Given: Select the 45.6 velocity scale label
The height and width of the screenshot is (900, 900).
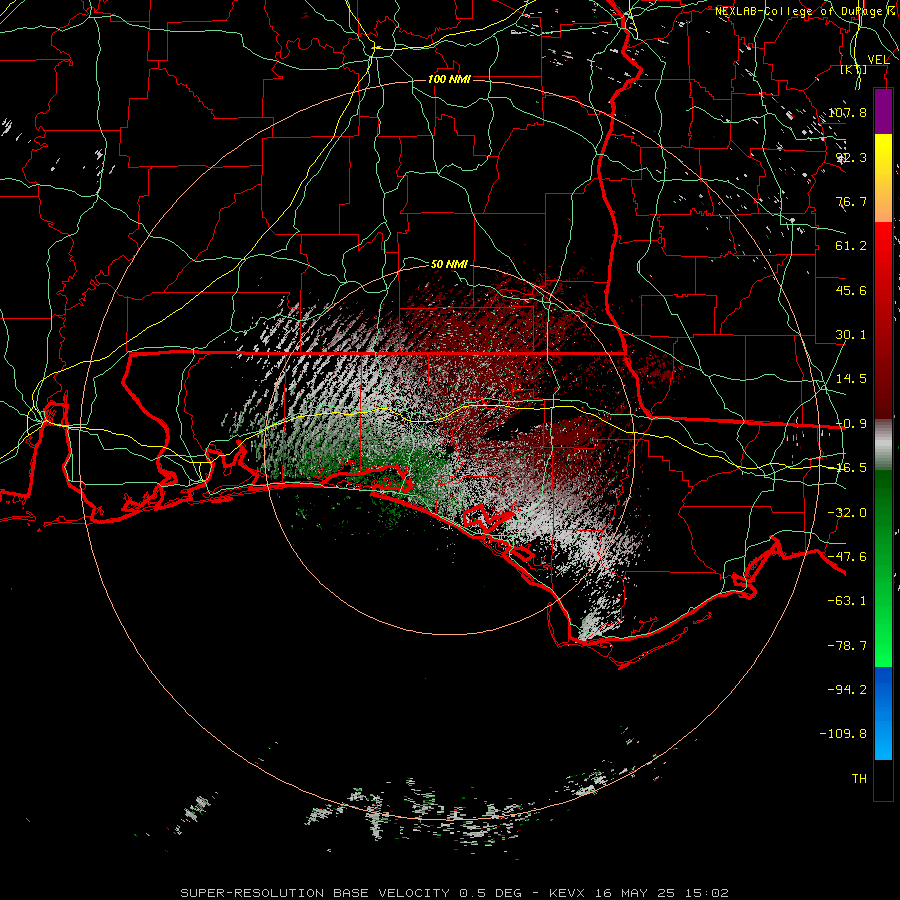Looking at the screenshot, I should coord(851,290).
